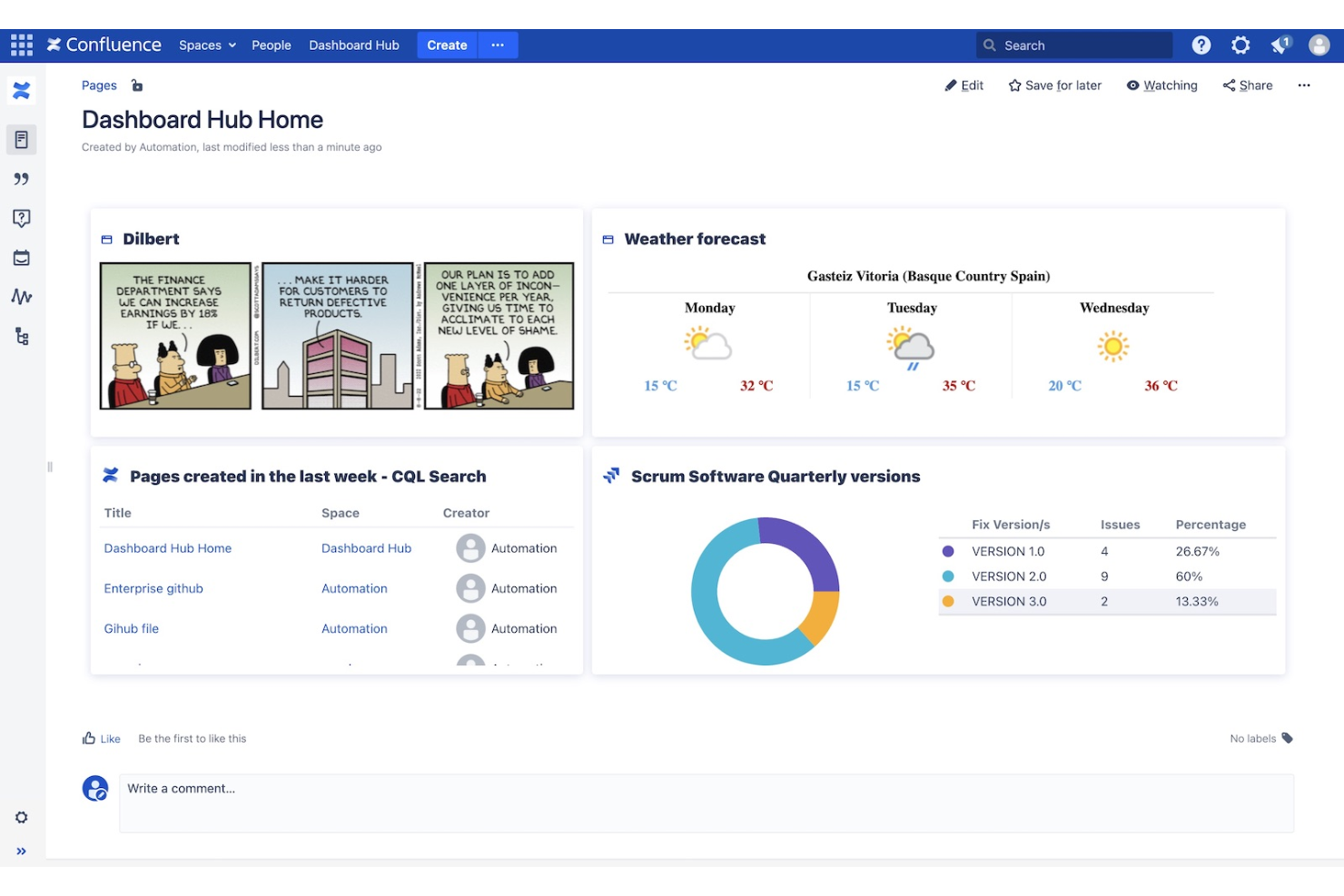
Task: Open the Help icon menu
Action: tap(1201, 45)
